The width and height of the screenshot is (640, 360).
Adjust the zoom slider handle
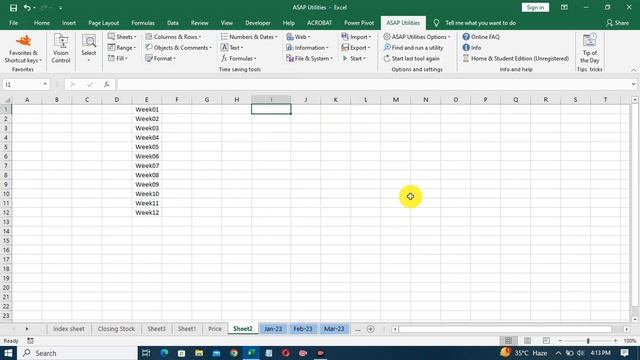pyautogui.click(x=588, y=340)
